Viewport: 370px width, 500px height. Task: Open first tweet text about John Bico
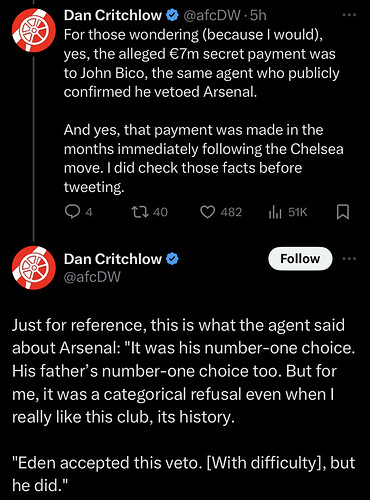202,63
